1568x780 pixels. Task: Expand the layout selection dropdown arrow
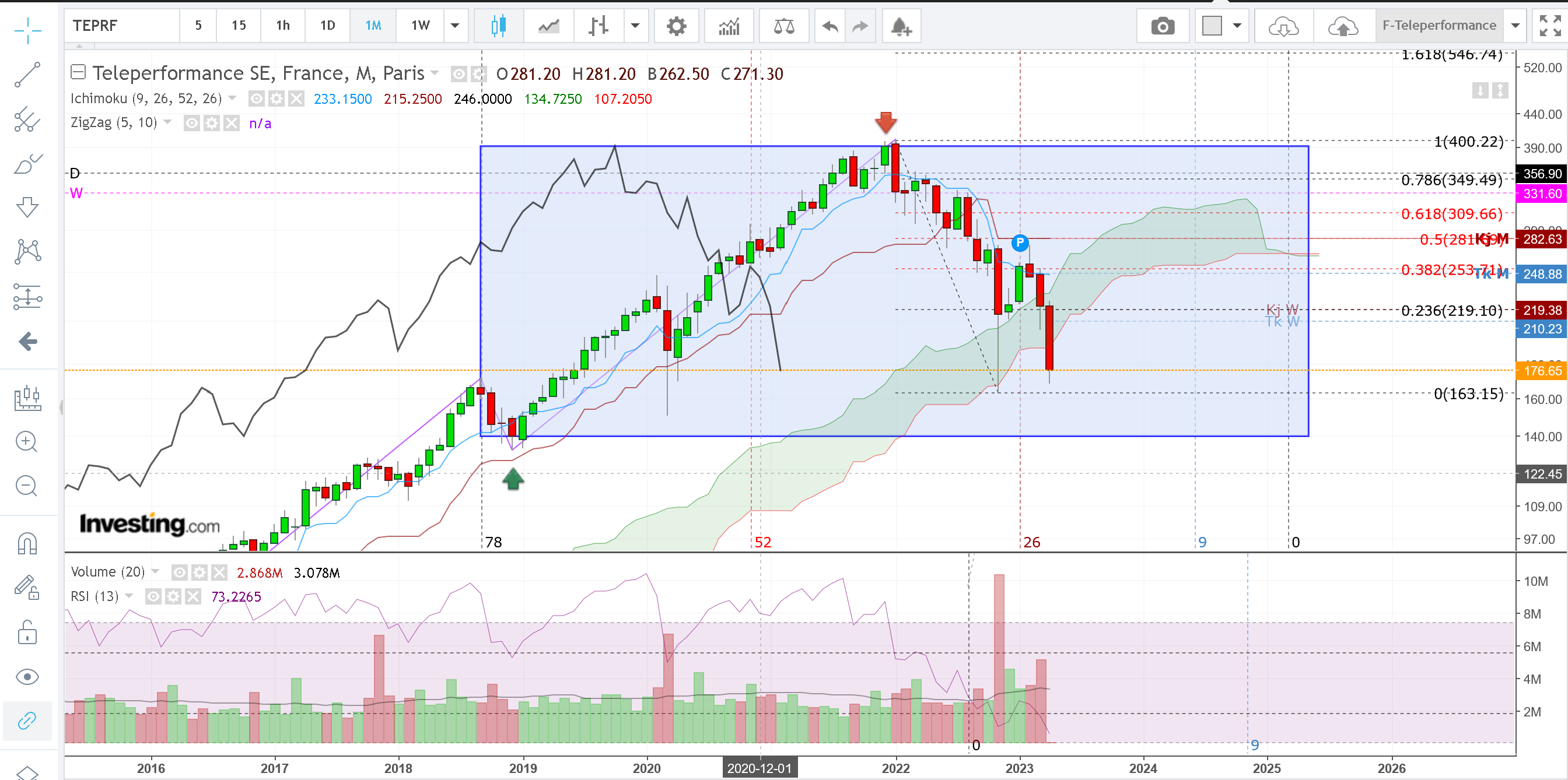(x=1237, y=26)
